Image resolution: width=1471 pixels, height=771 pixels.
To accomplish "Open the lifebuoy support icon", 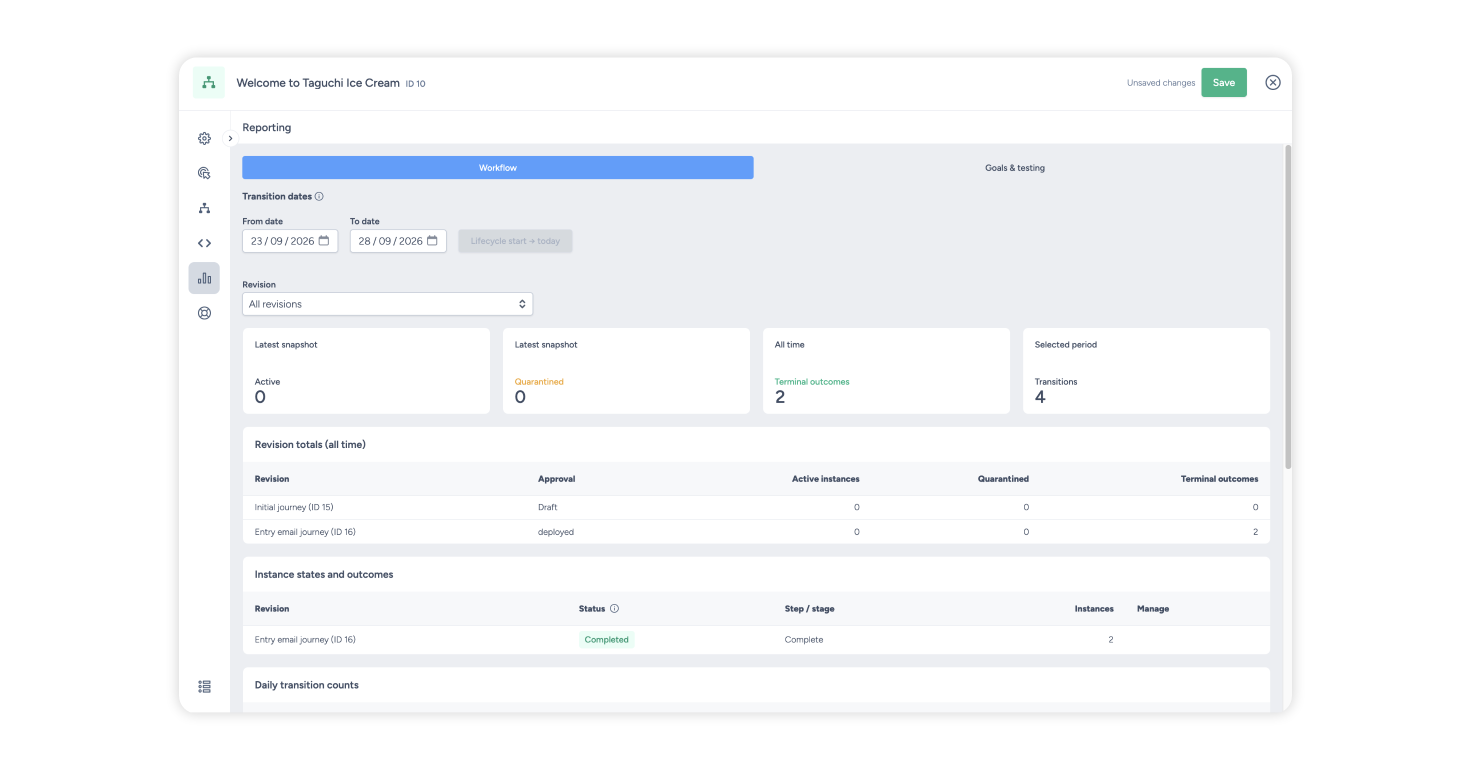I will pos(204,313).
